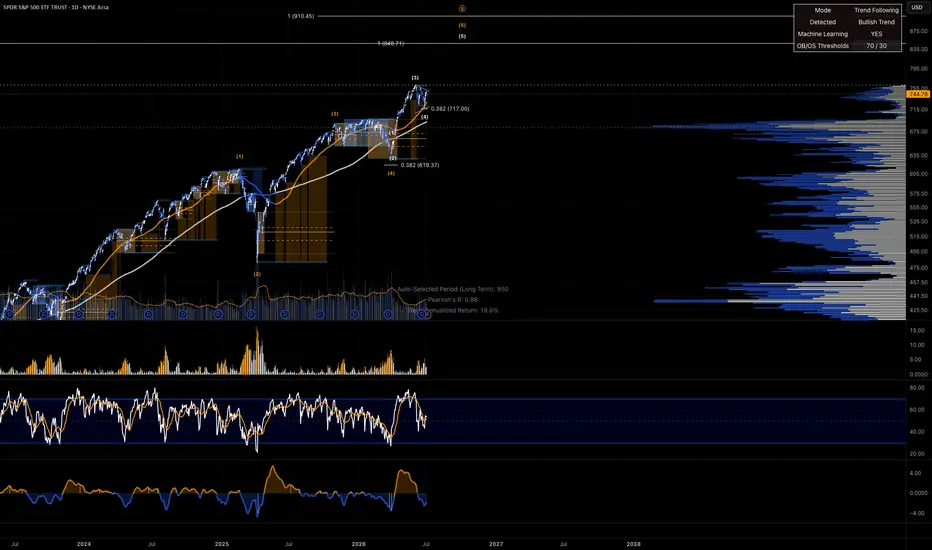Viewport: 932px width, 550px height.
Task: Open the USD currency selector
Action: tap(917, 7)
